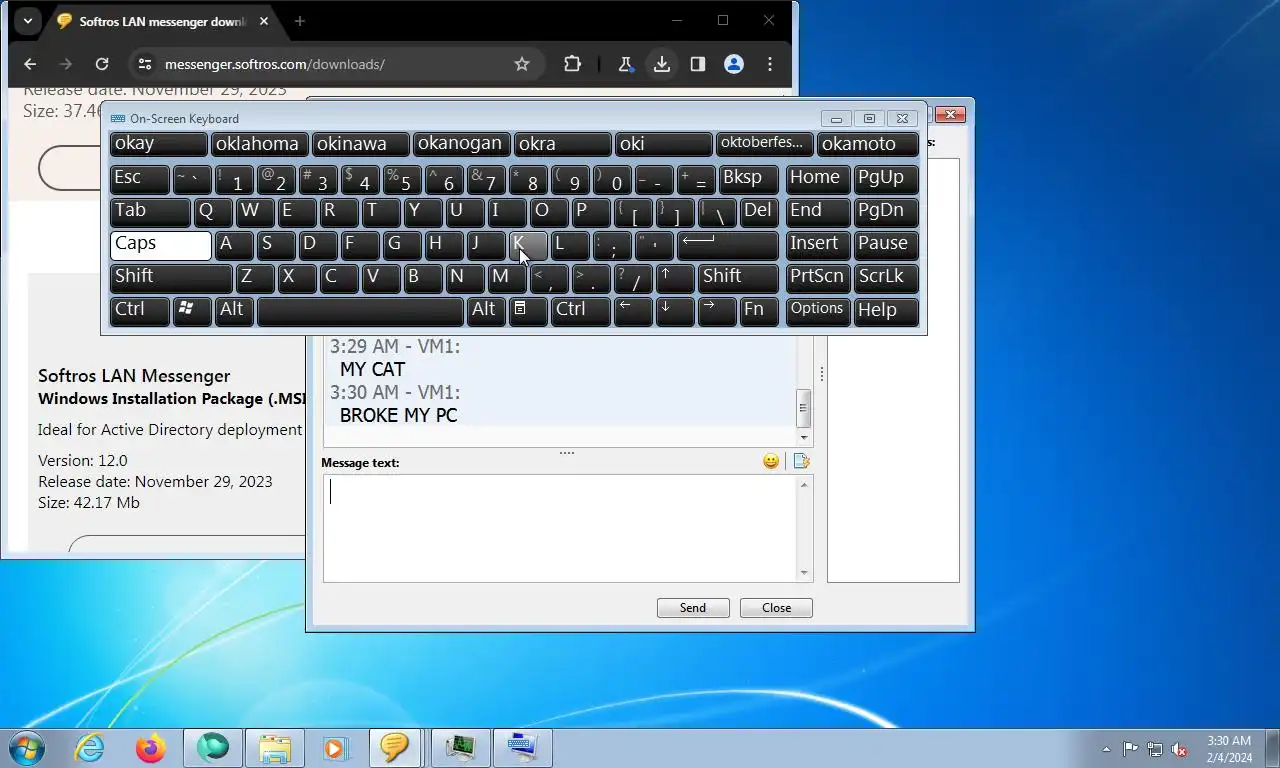Toggle ScrLk key on the keyboard
Screen dimensions: 1280x768
(886, 278)
